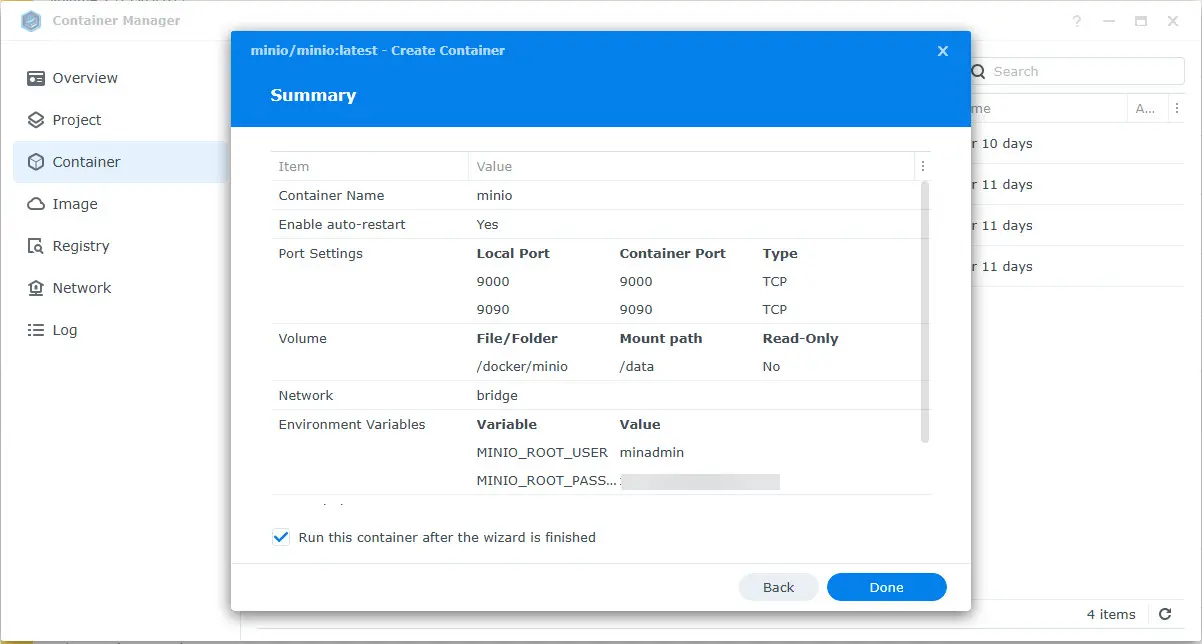The image size is (1202, 644).
Task: Uncheck Run this container after wizard
Action: point(281,537)
